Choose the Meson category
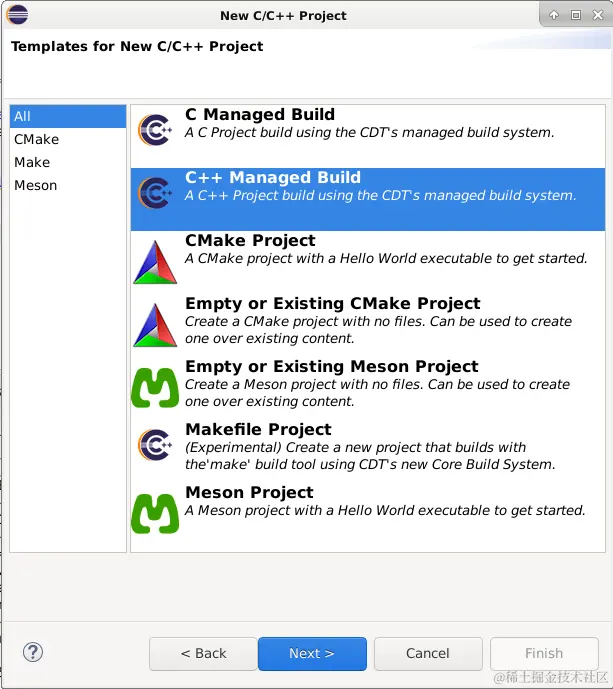The image size is (613, 689). (x=36, y=185)
